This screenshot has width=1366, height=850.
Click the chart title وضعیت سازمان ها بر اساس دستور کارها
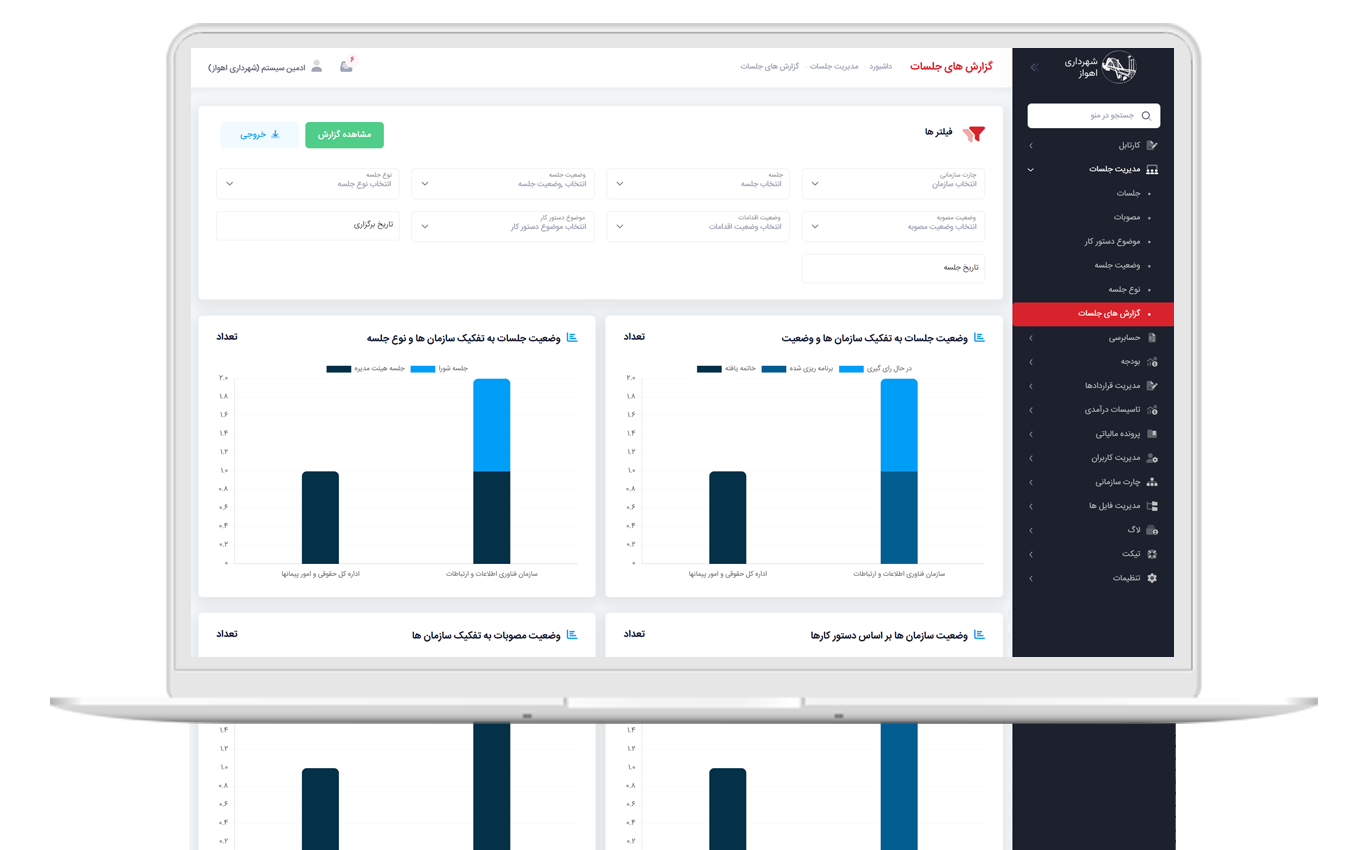click(890, 635)
